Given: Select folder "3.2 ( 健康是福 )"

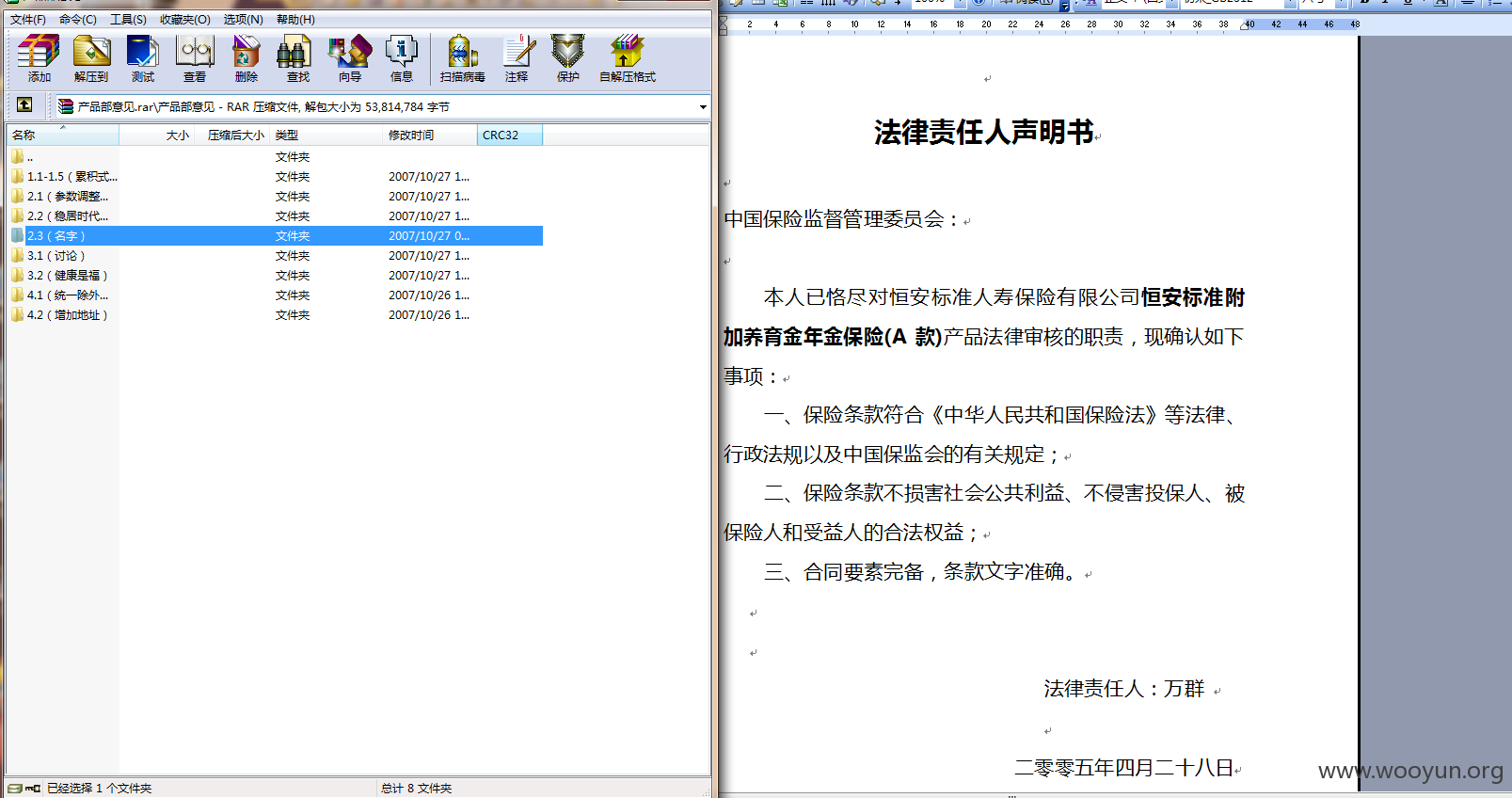Looking at the screenshot, I should point(276,276).
